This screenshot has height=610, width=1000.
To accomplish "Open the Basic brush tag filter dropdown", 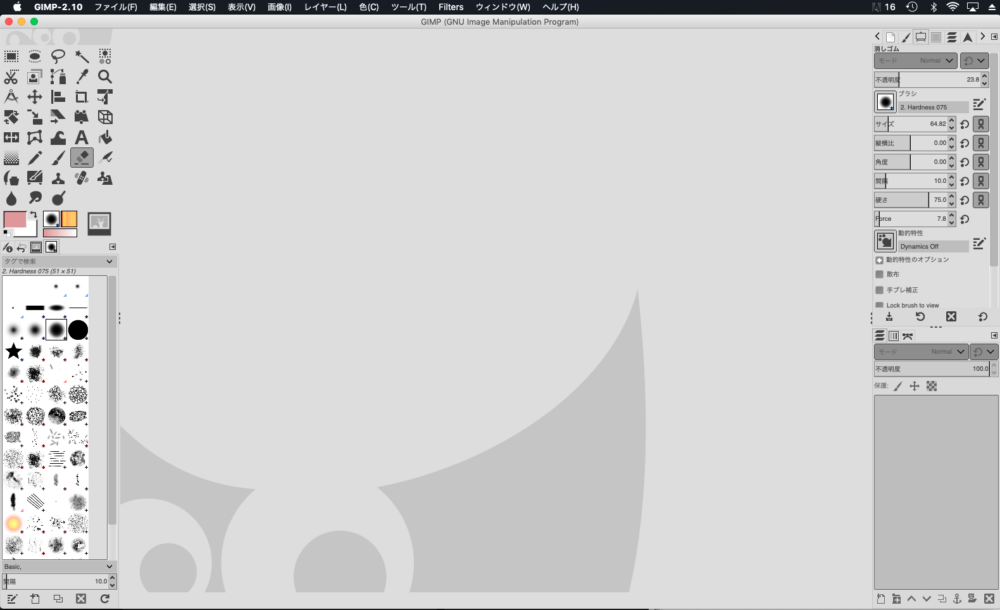I will click(58, 566).
